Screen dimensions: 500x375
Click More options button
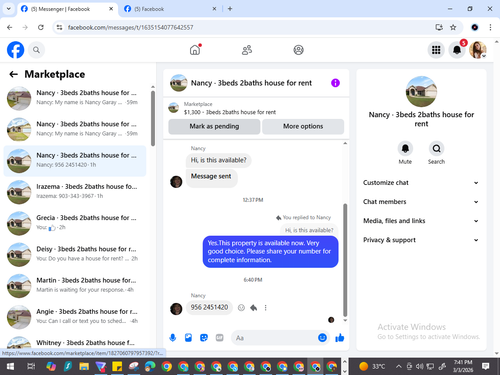coord(303,126)
